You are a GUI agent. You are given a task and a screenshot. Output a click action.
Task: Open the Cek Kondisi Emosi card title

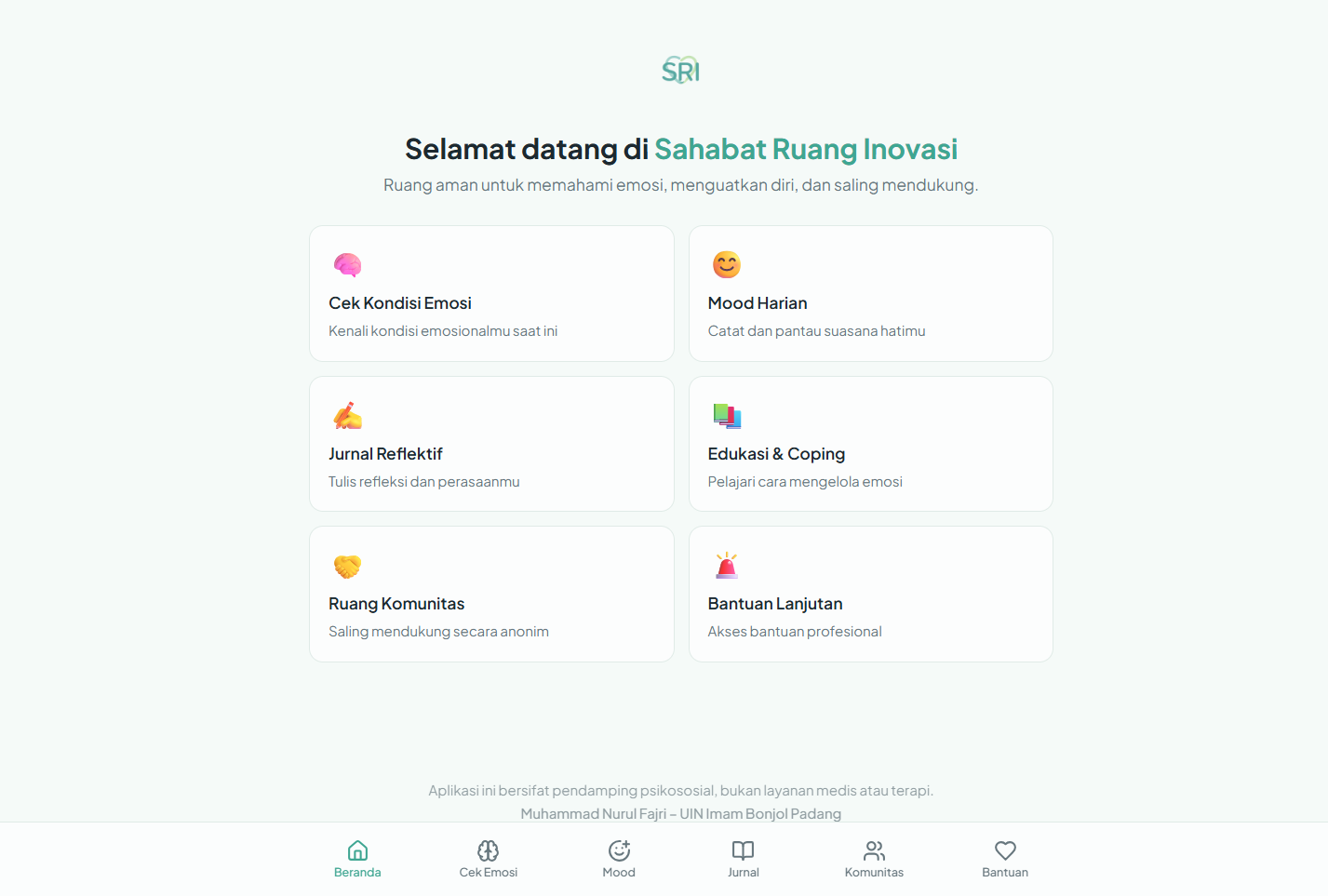coord(400,303)
